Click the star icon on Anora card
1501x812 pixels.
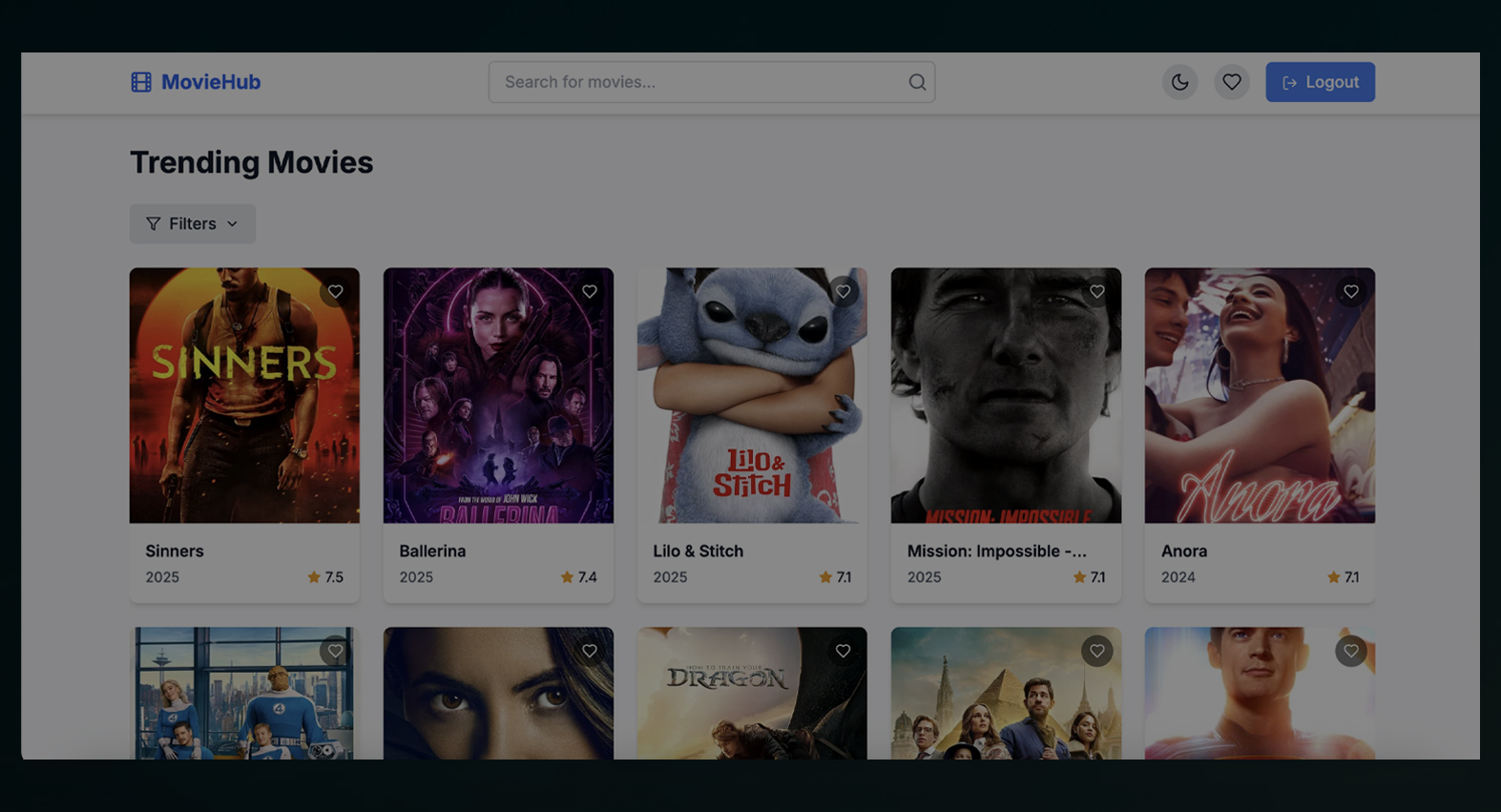tap(1333, 577)
